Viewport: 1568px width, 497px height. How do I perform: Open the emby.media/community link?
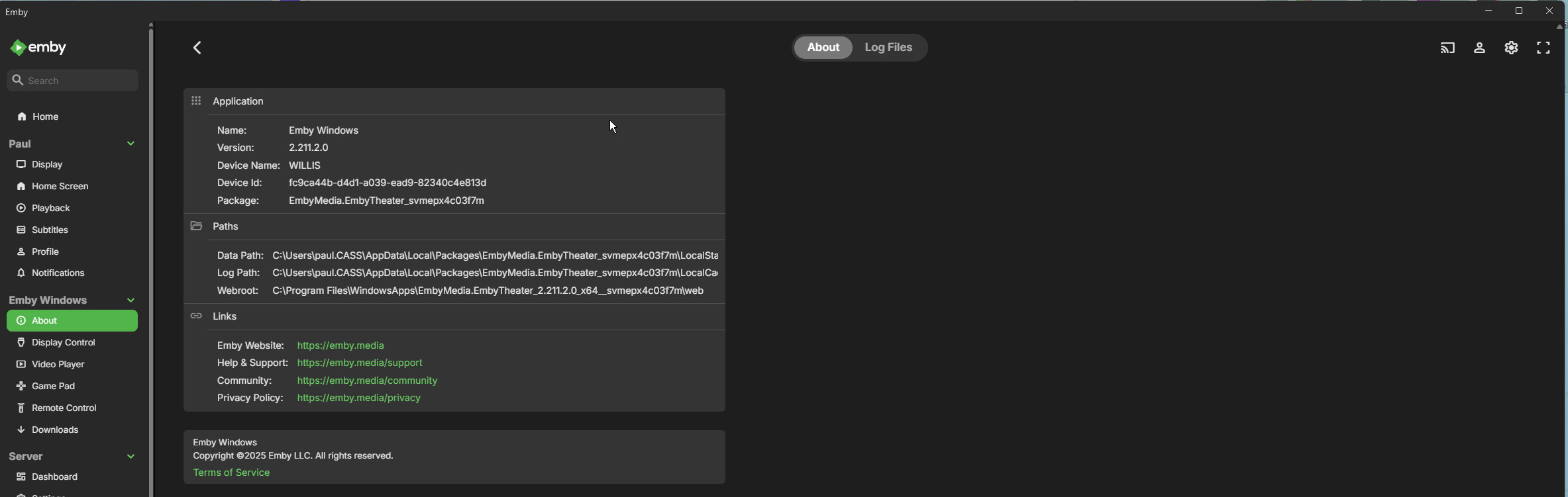[367, 381]
